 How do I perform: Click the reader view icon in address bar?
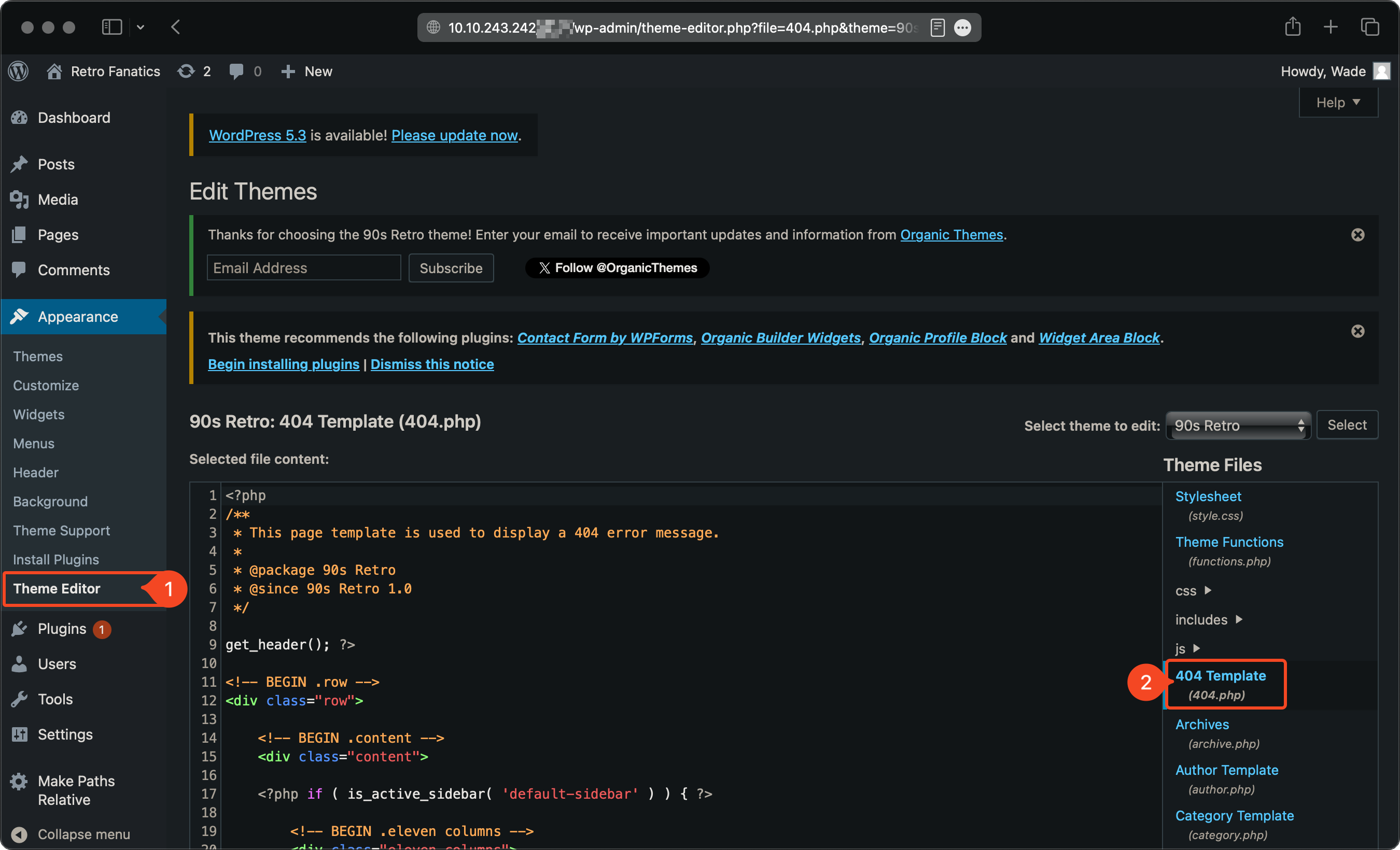click(x=937, y=27)
